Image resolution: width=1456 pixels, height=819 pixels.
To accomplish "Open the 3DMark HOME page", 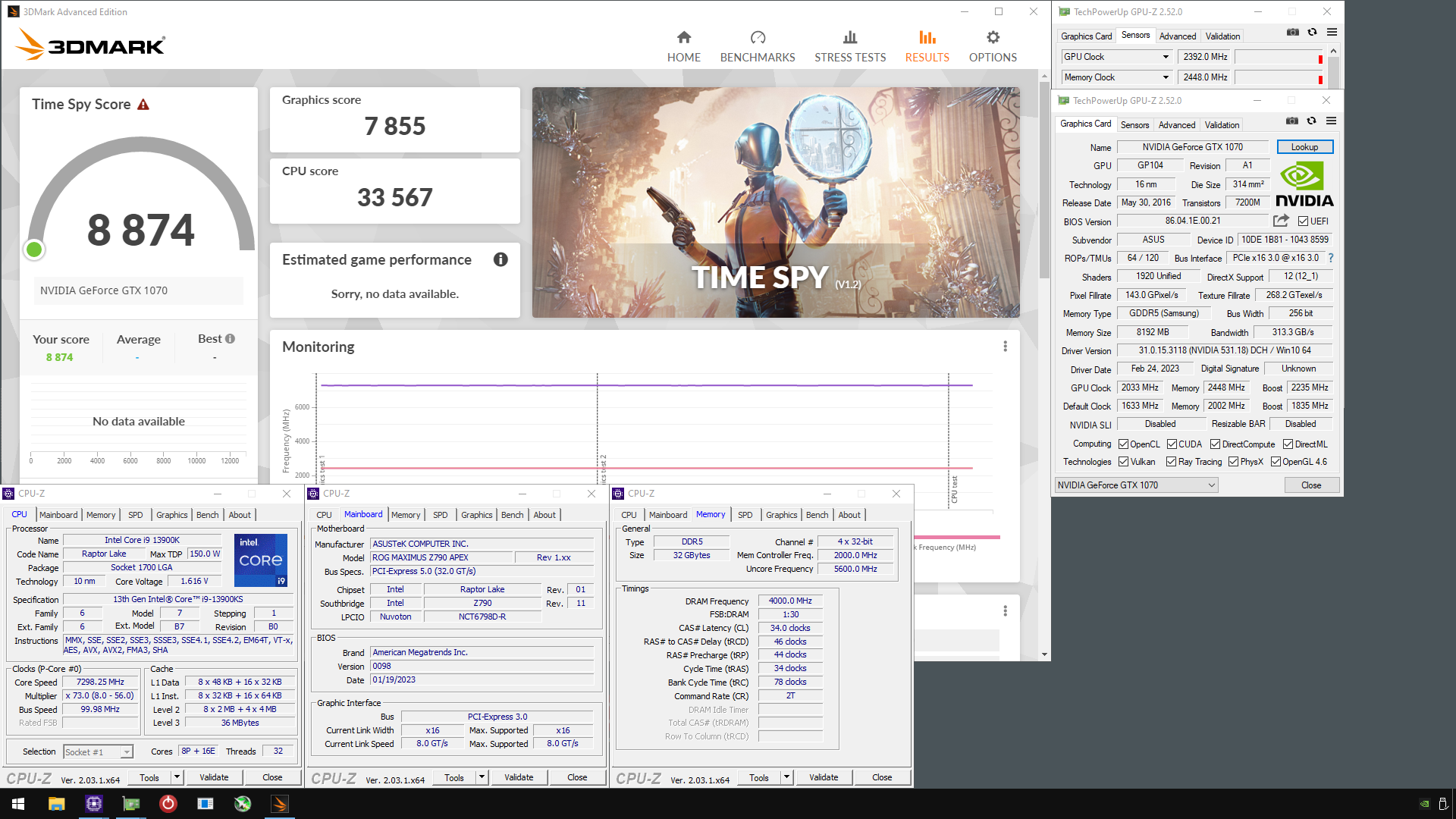I will click(x=683, y=46).
